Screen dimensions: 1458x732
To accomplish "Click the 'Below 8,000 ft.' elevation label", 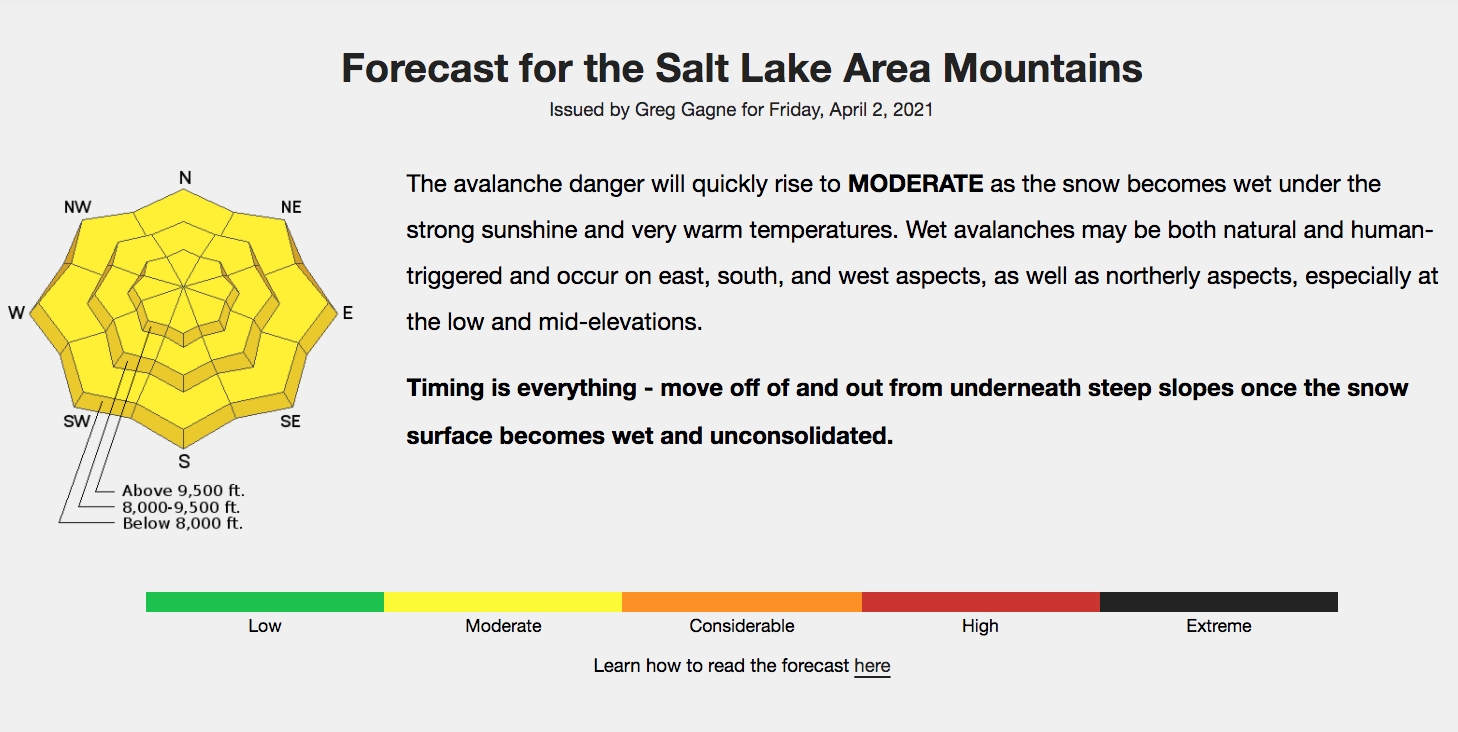I will pos(182,523).
